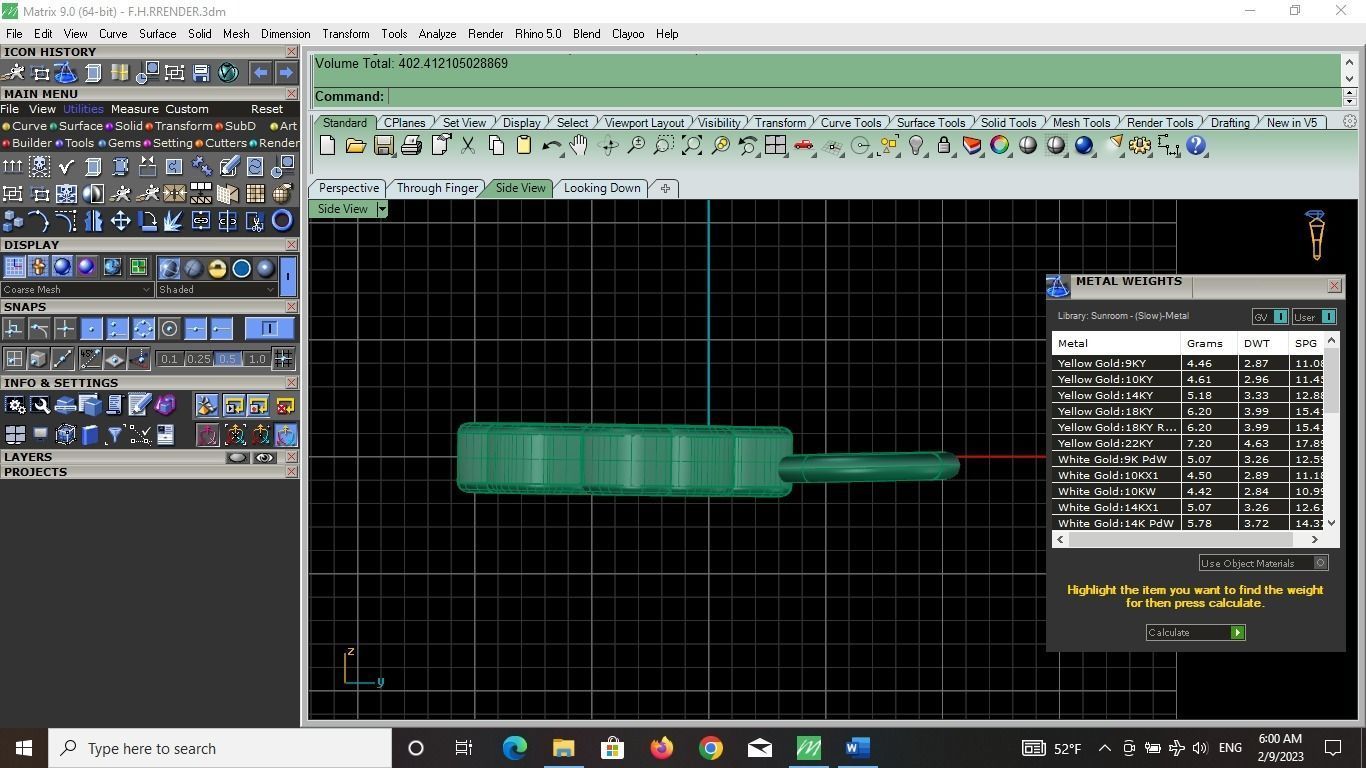Close the Metal Weights panel
This screenshot has width=1366, height=768.
[1334, 286]
